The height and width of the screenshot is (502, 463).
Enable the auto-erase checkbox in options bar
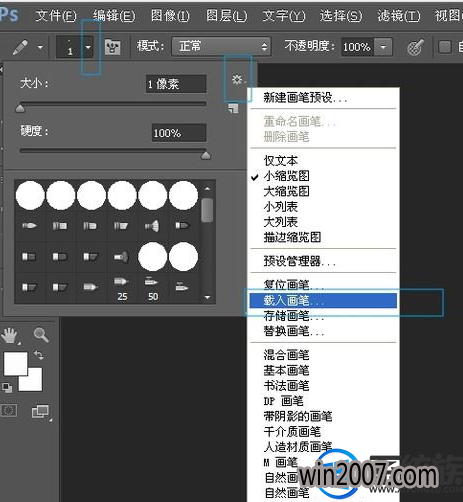point(445,47)
